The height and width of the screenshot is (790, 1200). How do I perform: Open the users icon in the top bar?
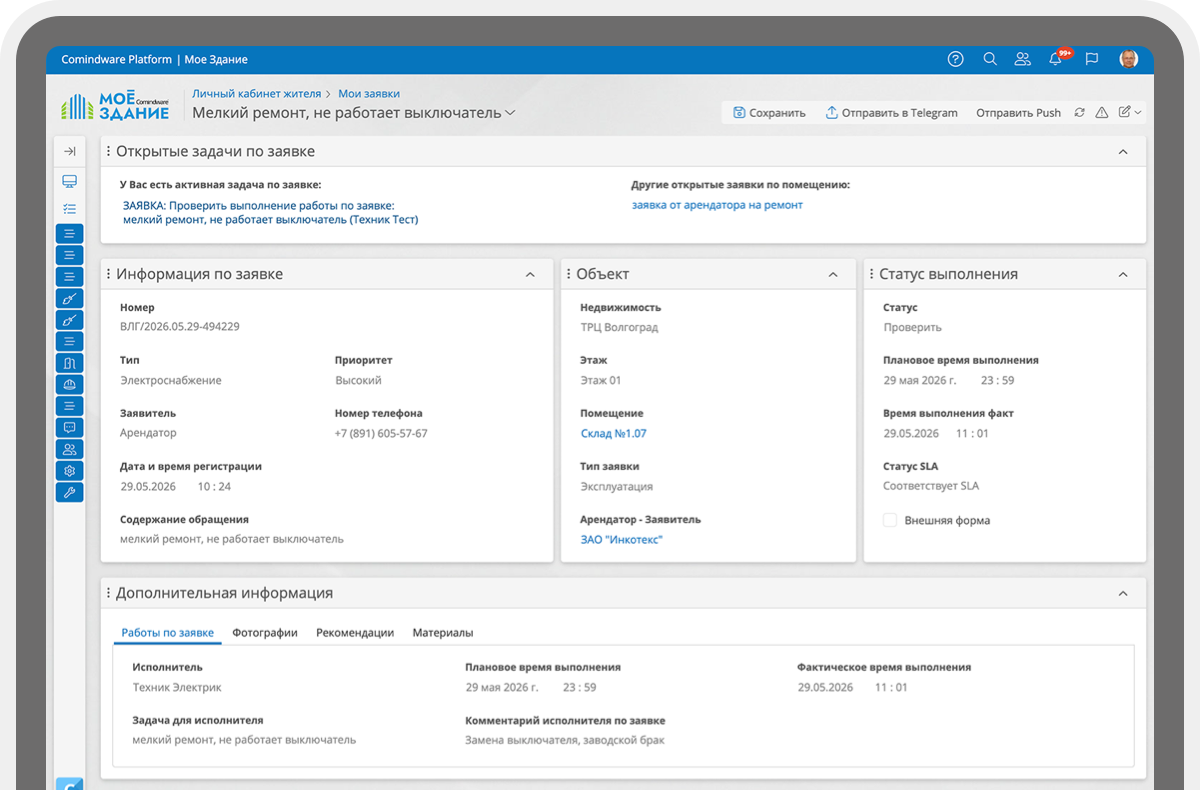pos(1022,59)
